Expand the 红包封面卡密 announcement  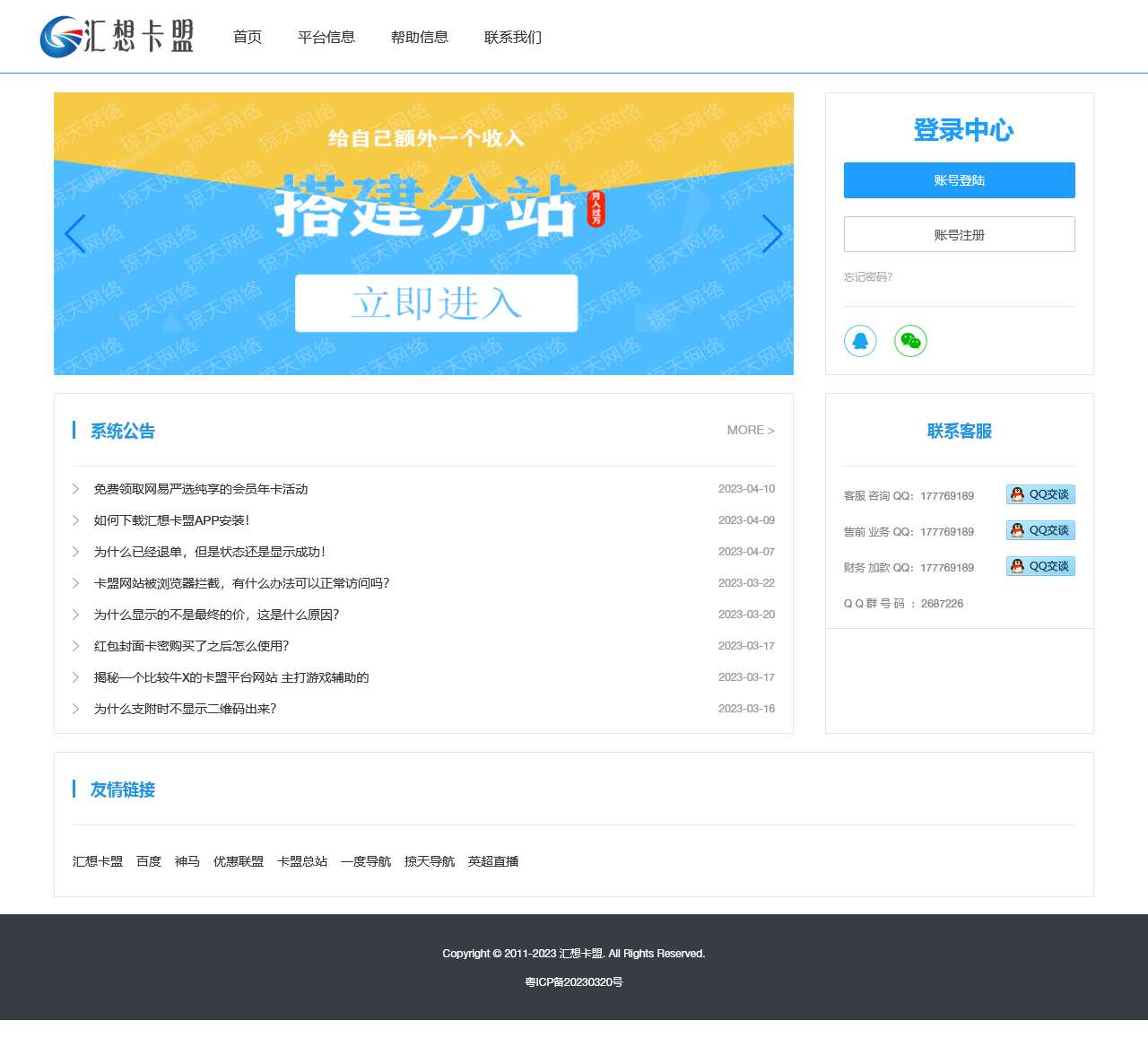tap(190, 645)
